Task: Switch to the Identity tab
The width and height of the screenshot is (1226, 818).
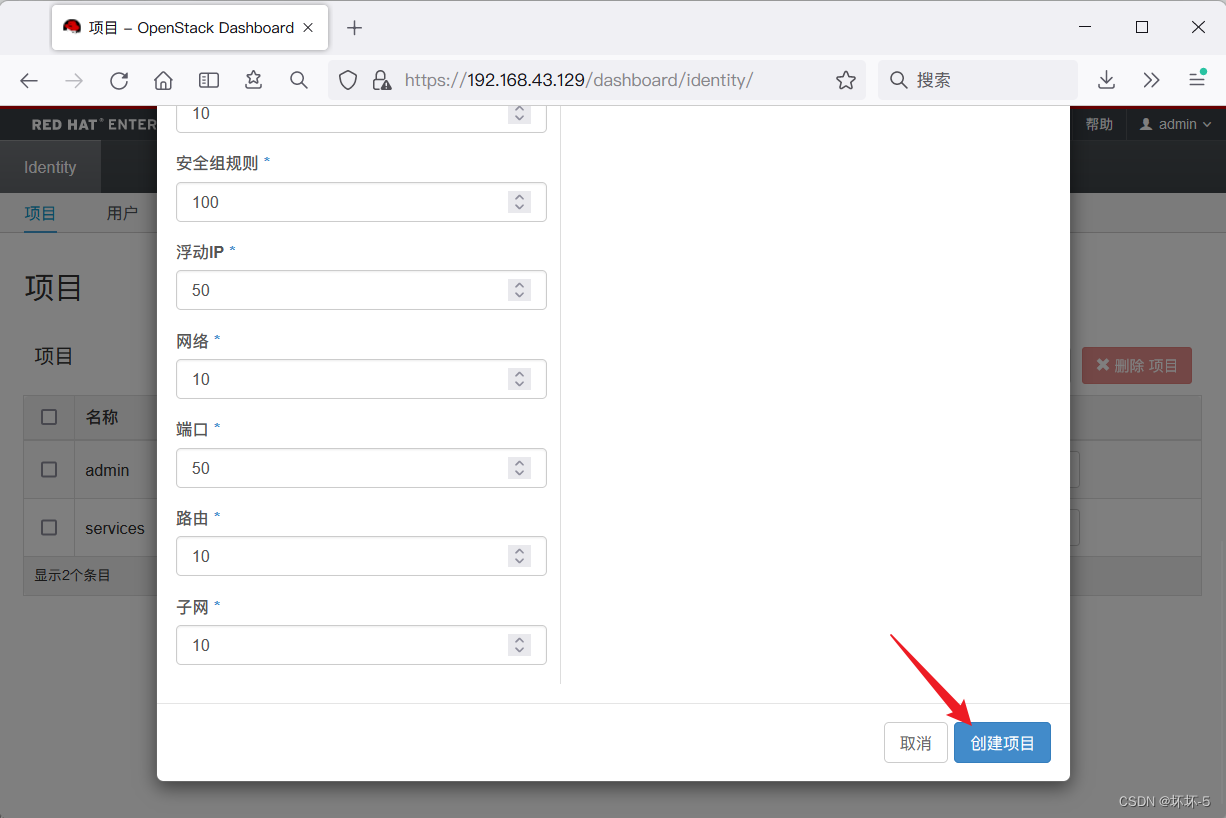Action: click(50, 167)
